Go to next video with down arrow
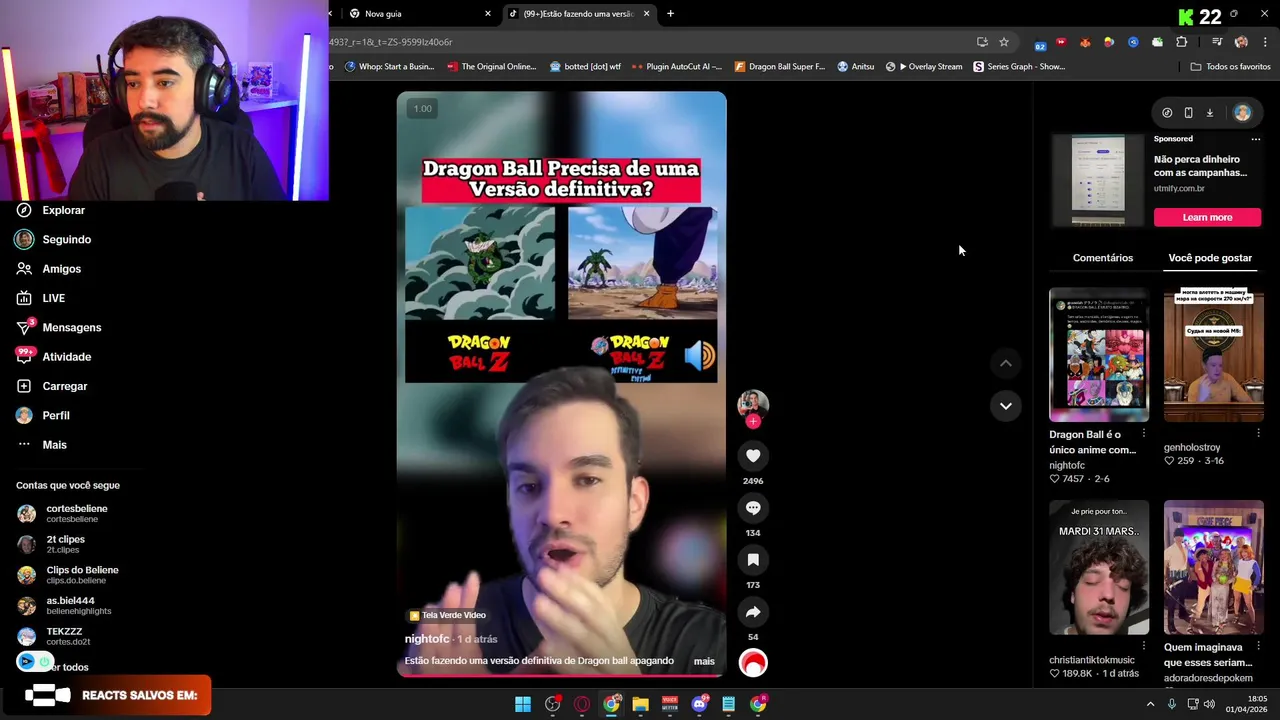Screen dimensions: 1280x720 coord(1006,405)
